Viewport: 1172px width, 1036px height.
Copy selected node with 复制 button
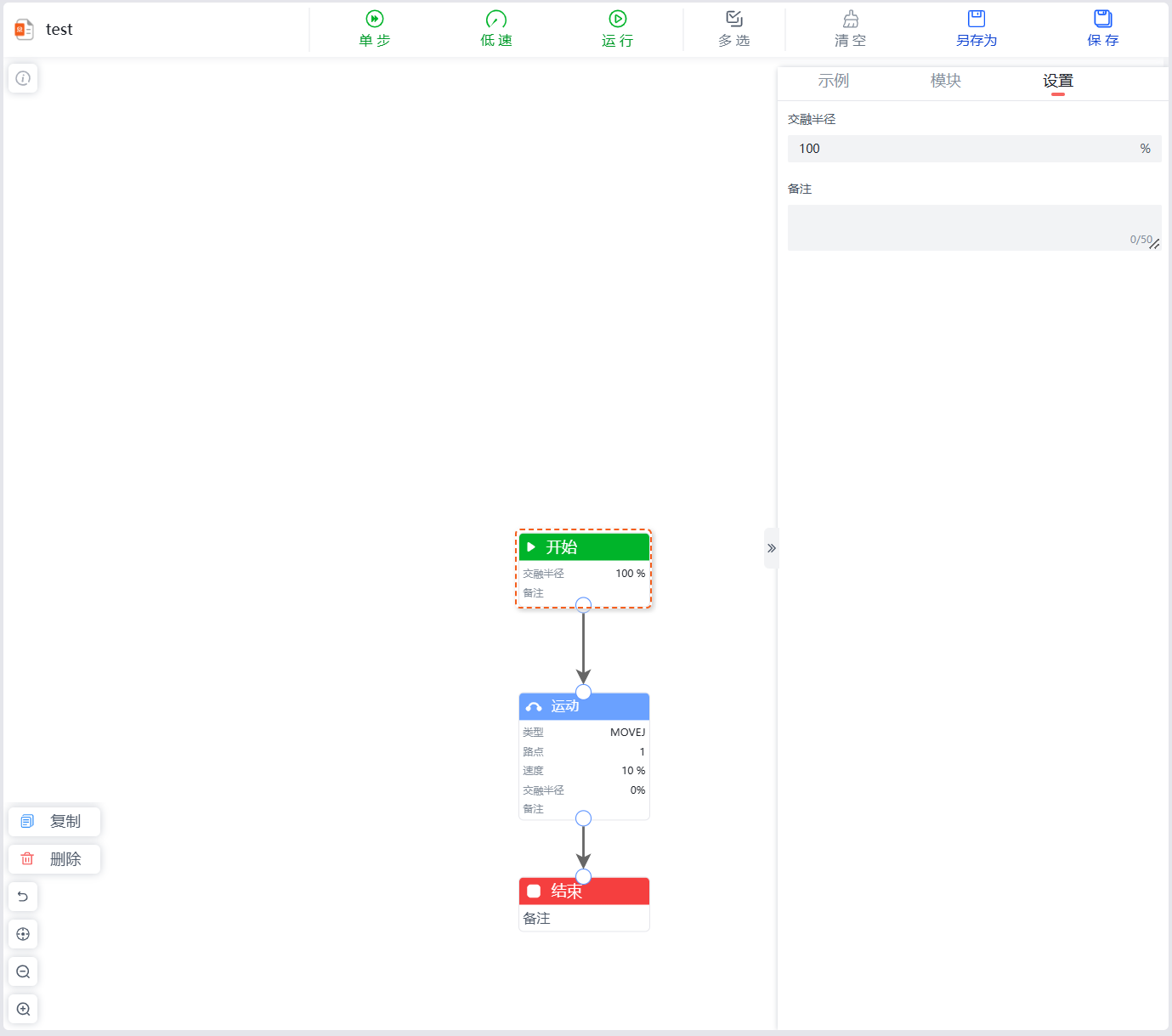[x=54, y=821]
